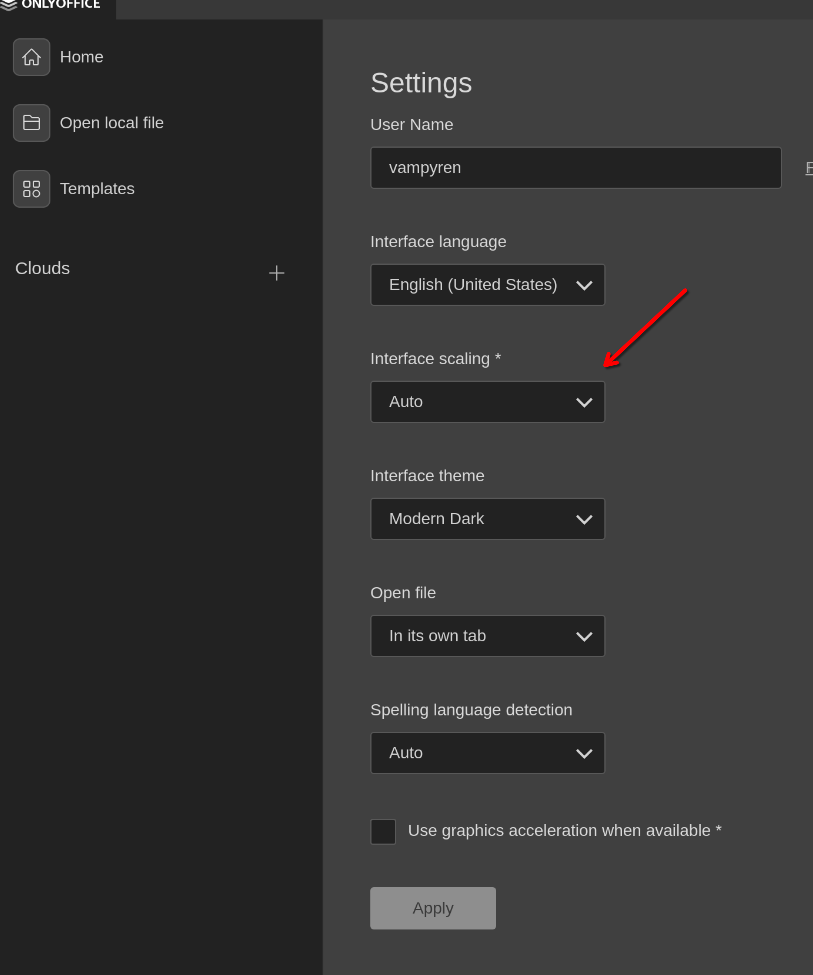Choose the 'Open local file' text label
The width and height of the screenshot is (813, 975).
click(x=112, y=123)
